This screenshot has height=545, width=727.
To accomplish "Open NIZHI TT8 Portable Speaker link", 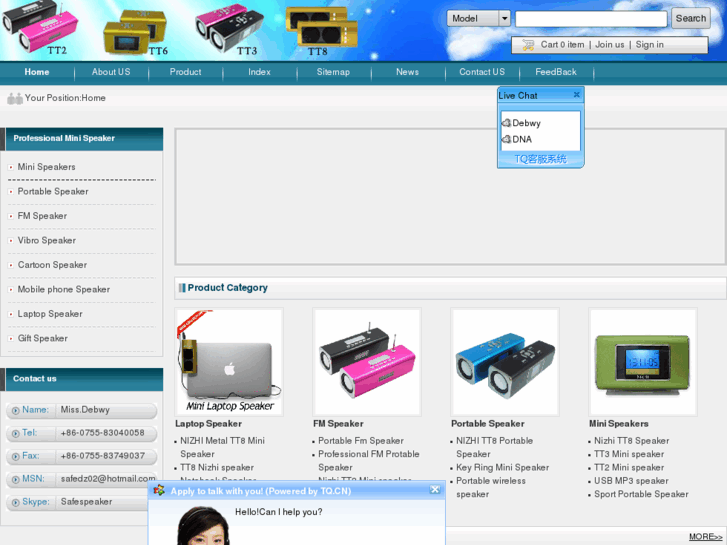I will [494, 447].
